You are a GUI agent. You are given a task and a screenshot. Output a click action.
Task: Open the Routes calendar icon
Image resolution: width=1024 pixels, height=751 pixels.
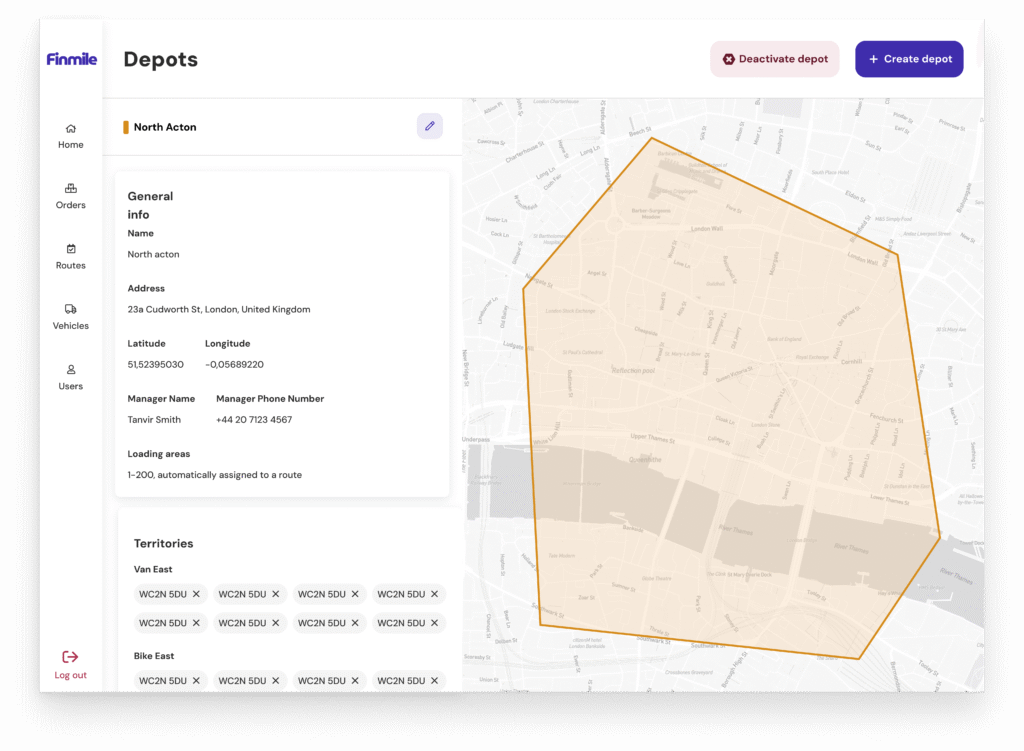(70, 249)
